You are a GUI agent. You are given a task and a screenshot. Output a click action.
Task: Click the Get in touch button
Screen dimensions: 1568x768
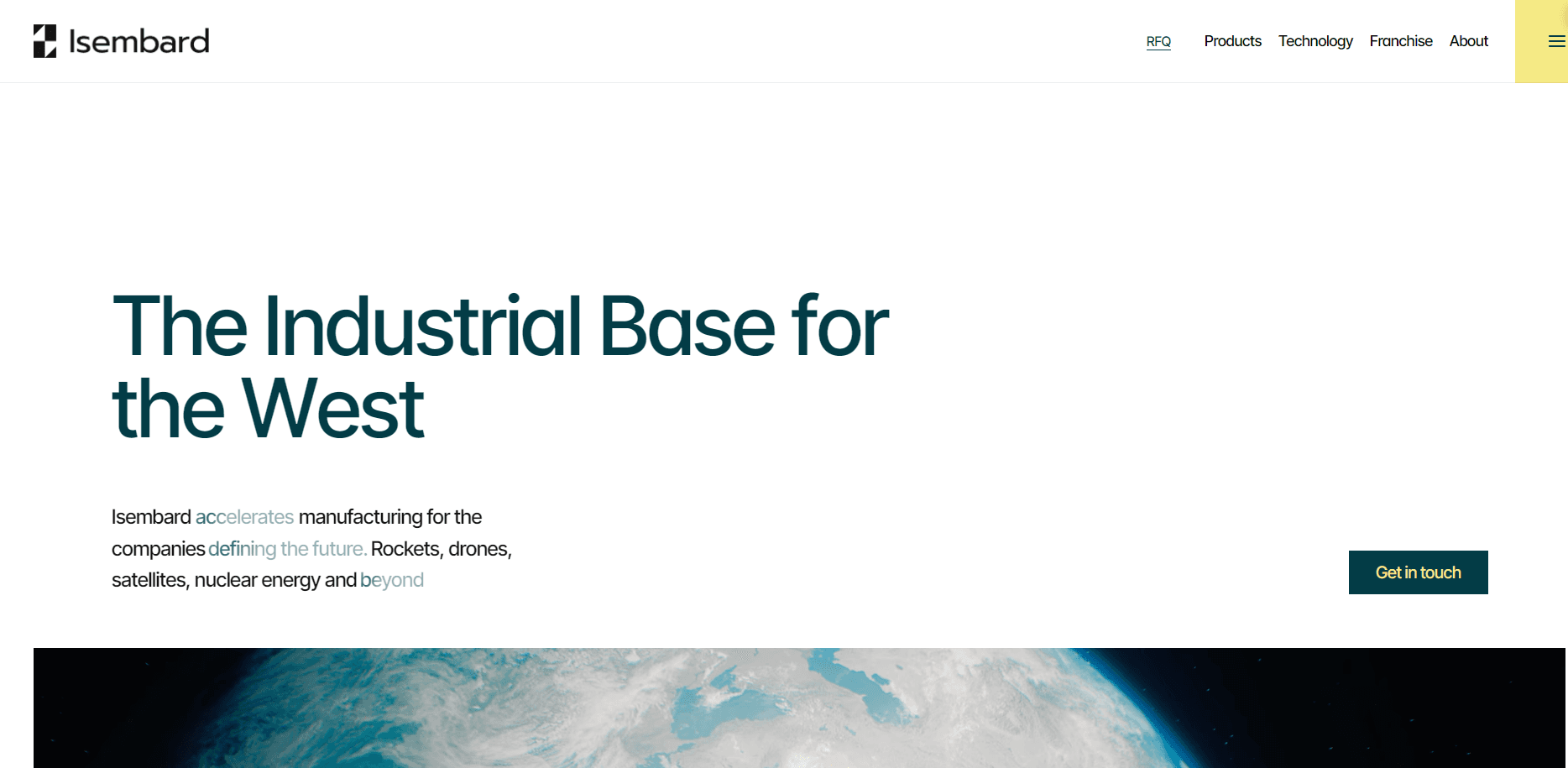click(1419, 572)
